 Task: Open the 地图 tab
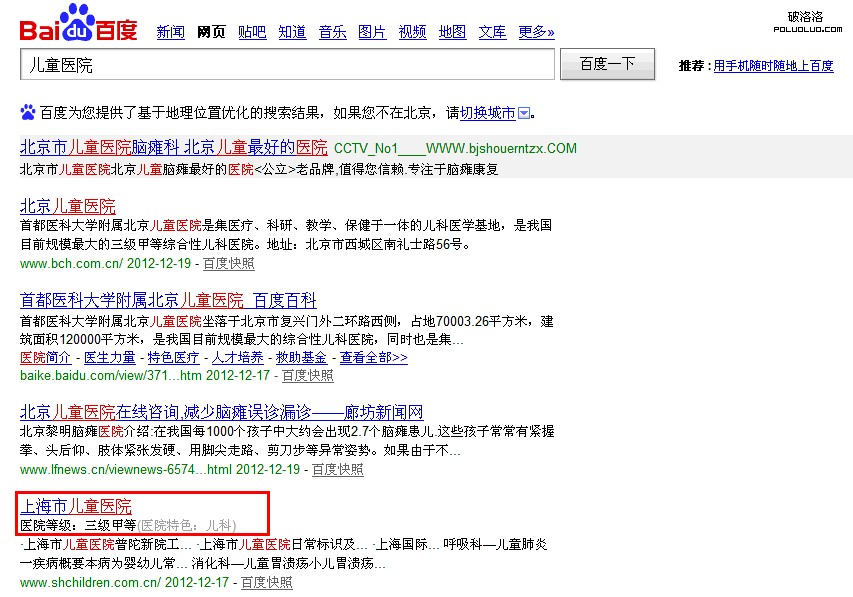click(452, 32)
